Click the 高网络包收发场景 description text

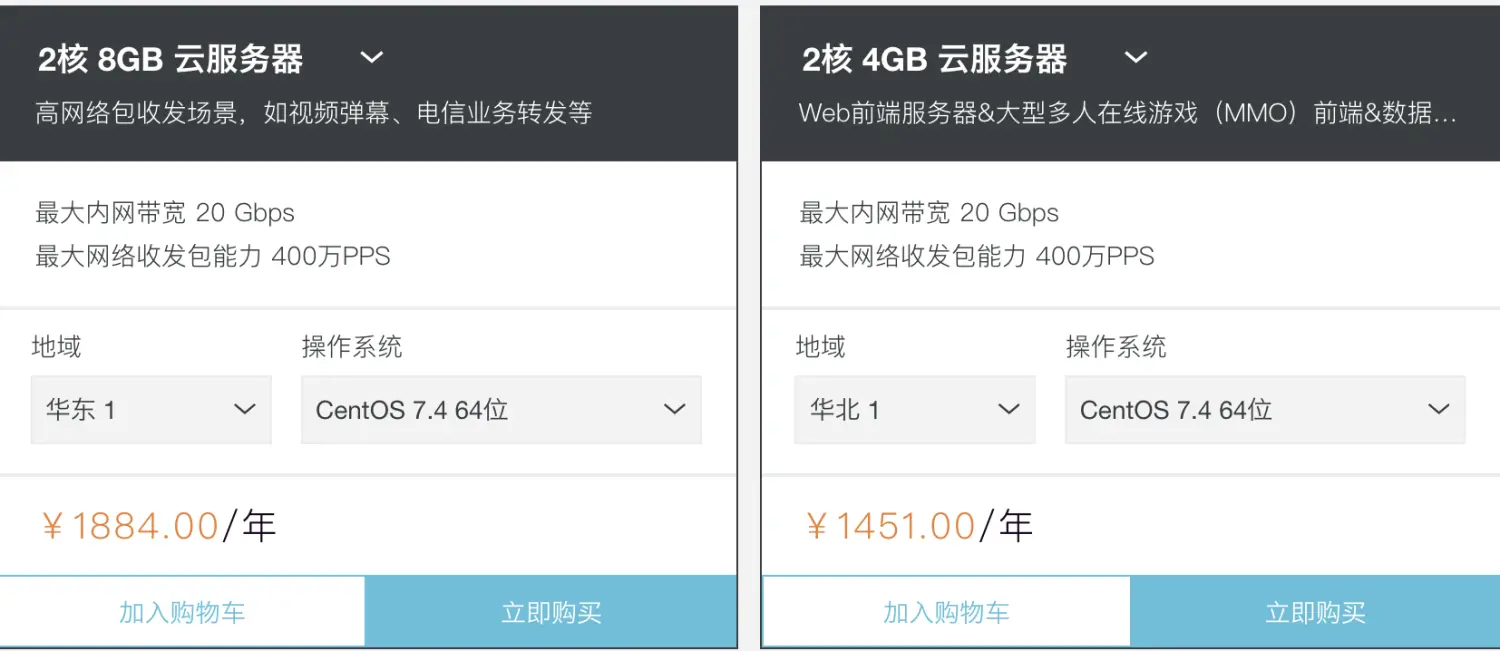pyautogui.click(x=314, y=113)
